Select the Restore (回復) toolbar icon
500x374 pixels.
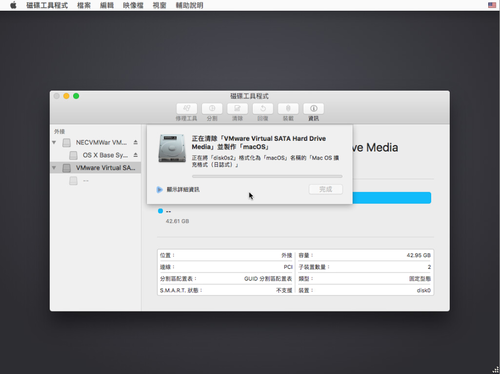263,108
